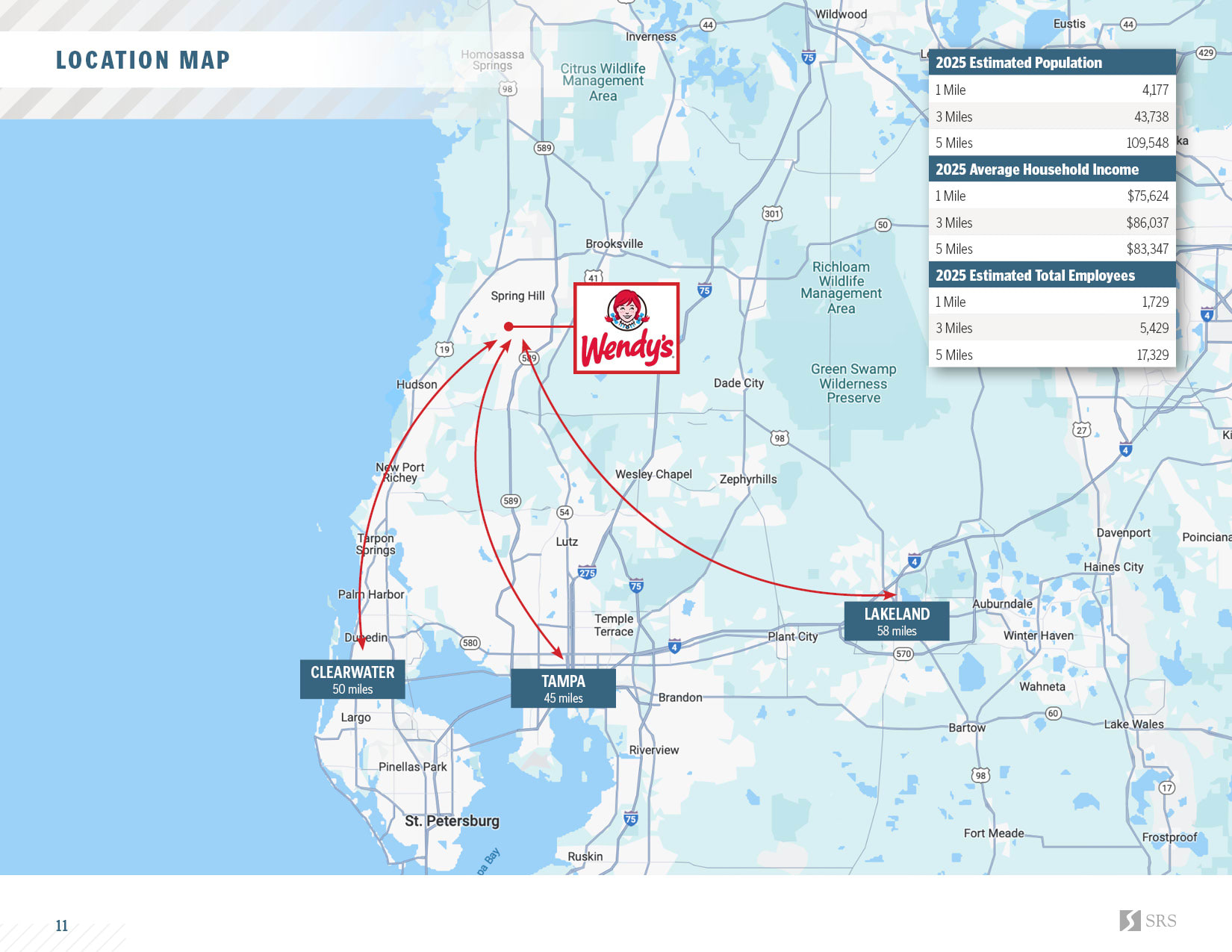Select the CLEARWATER 50 miles label

click(352, 679)
